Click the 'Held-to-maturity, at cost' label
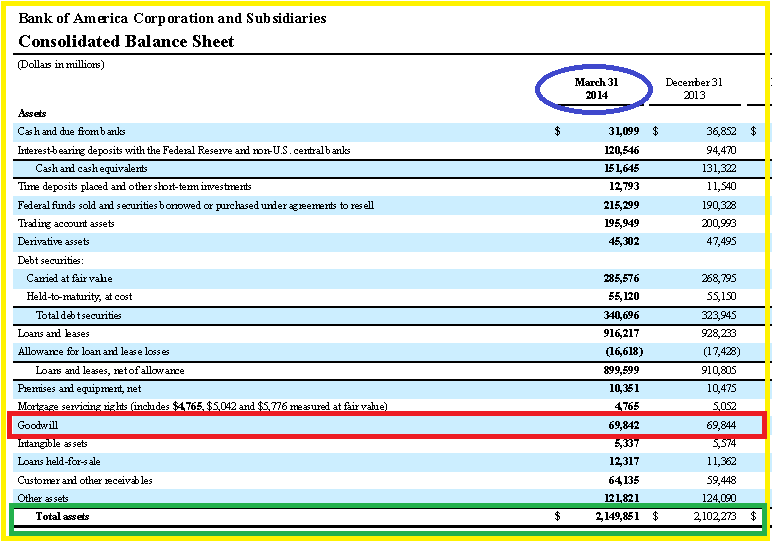Image resolution: width=772 pixels, height=544 pixels. point(79,297)
